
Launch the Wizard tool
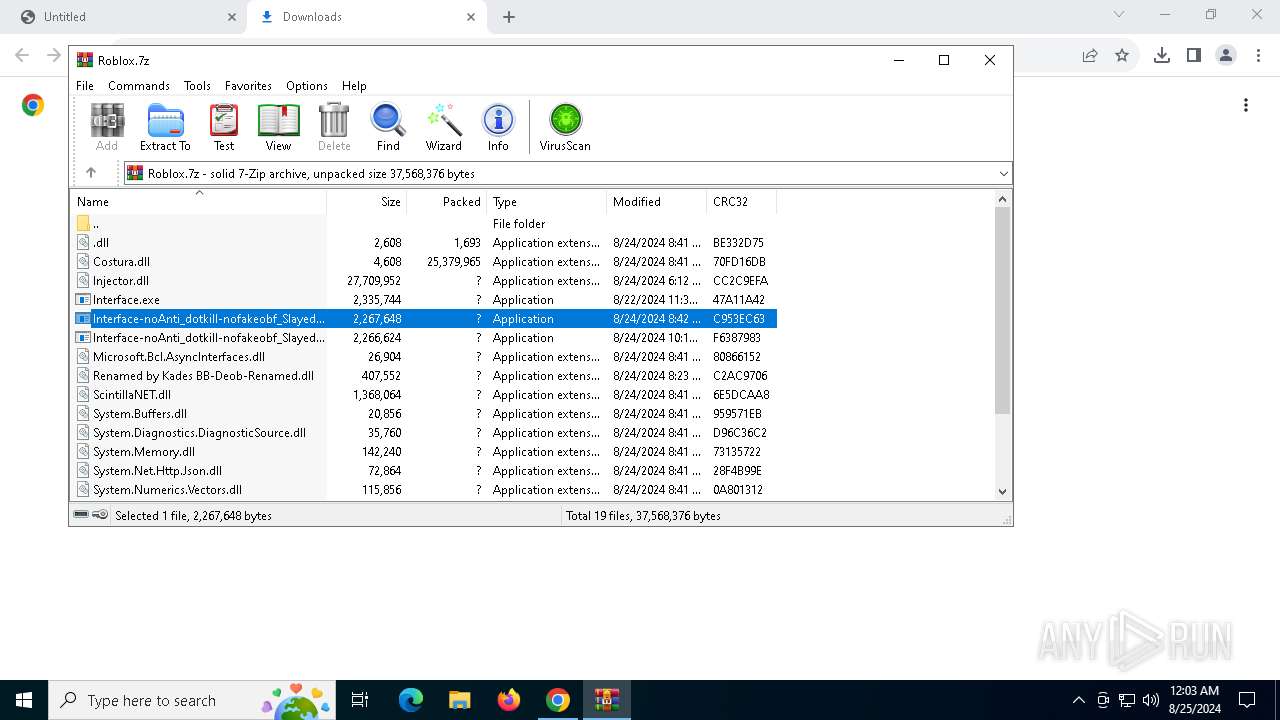pos(444,127)
